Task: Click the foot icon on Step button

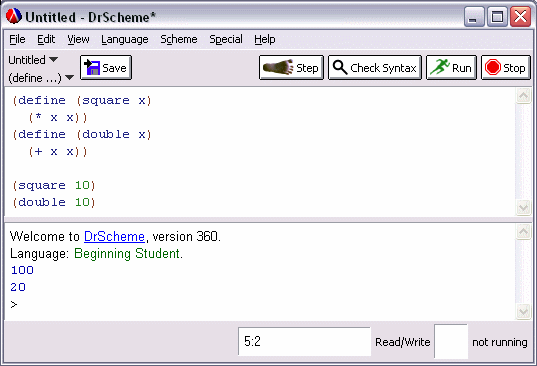Action: pos(278,67)
